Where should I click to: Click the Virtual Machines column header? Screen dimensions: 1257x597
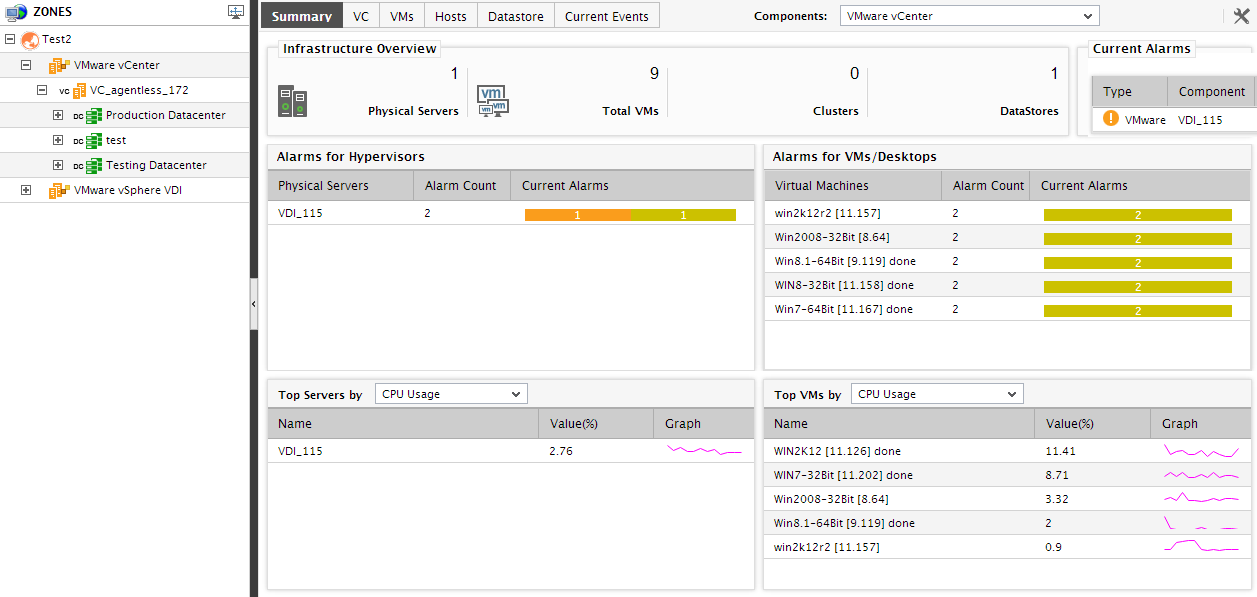click(853, 185)
